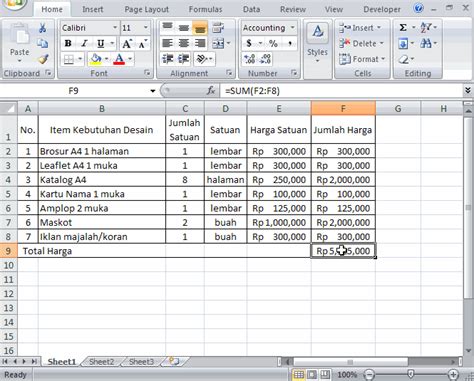Align text left
This screenshot has height=381, width=474.
(x=168, y=43)
